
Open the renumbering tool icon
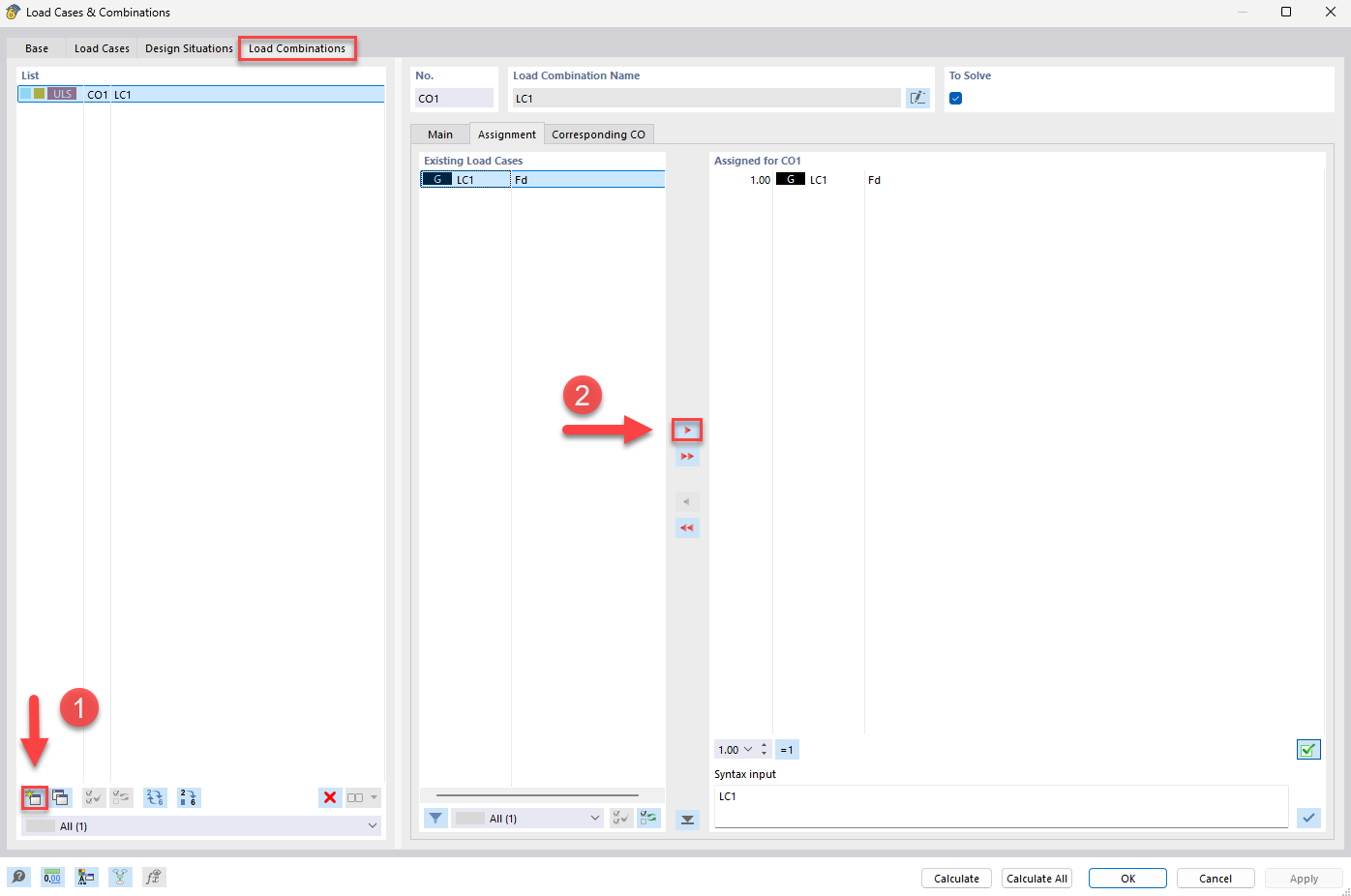(155, 797)
